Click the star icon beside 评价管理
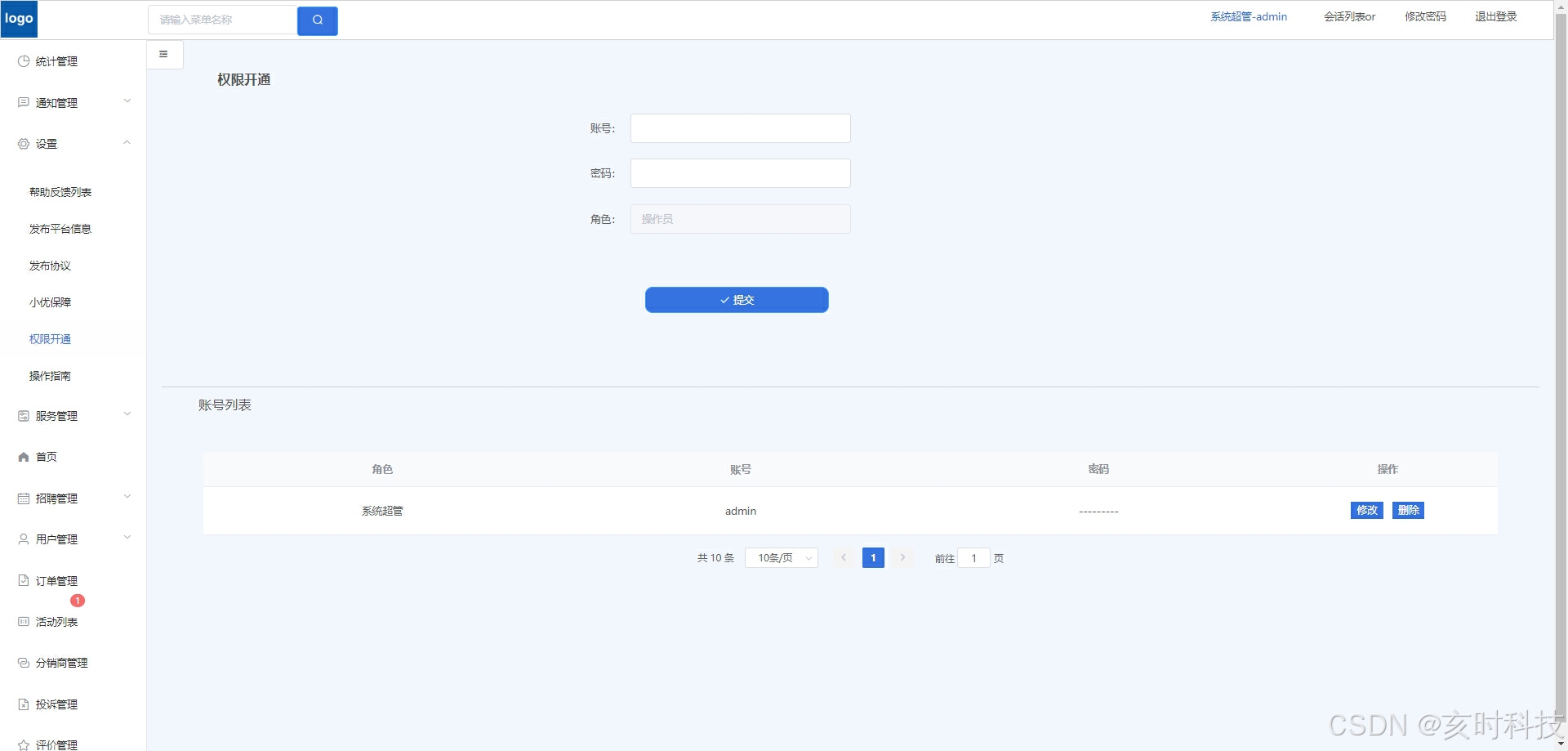Screen dimensions: 1568x751 pyautogui.click(x=24, y=744)
